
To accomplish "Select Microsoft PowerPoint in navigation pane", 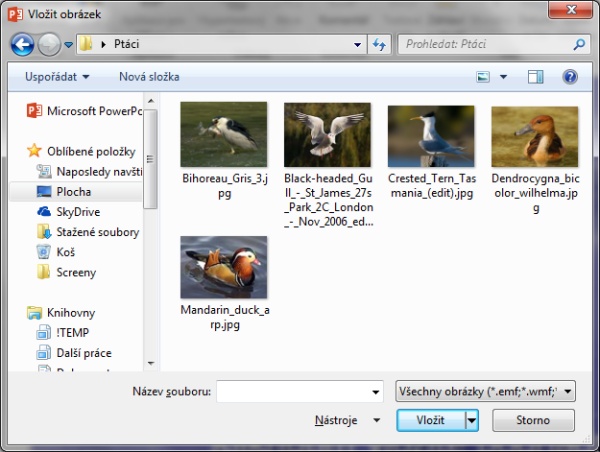I will click(x=84, y=111).
